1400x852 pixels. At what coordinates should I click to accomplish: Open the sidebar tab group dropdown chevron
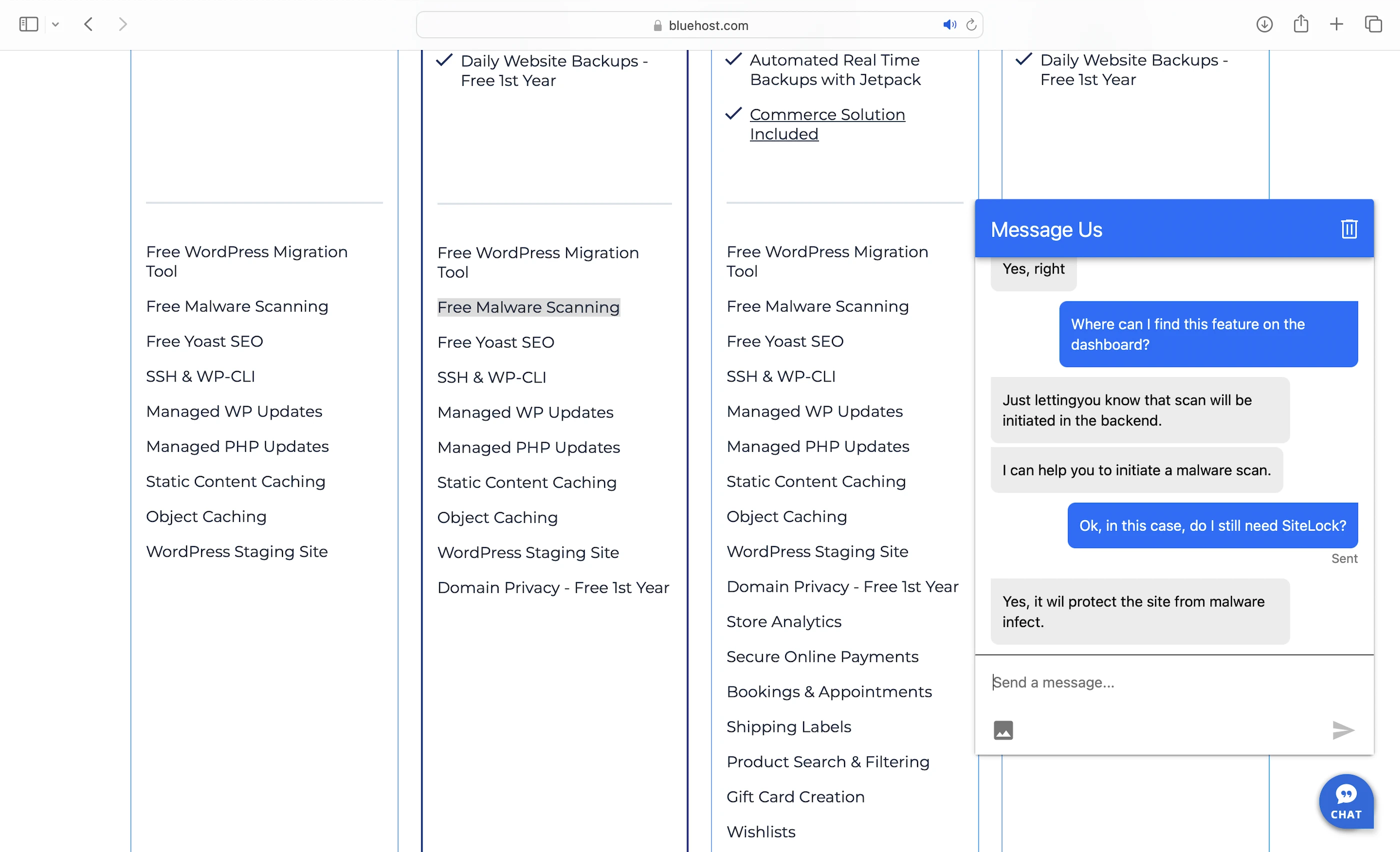pyautogui.click(x=55, y=24)
